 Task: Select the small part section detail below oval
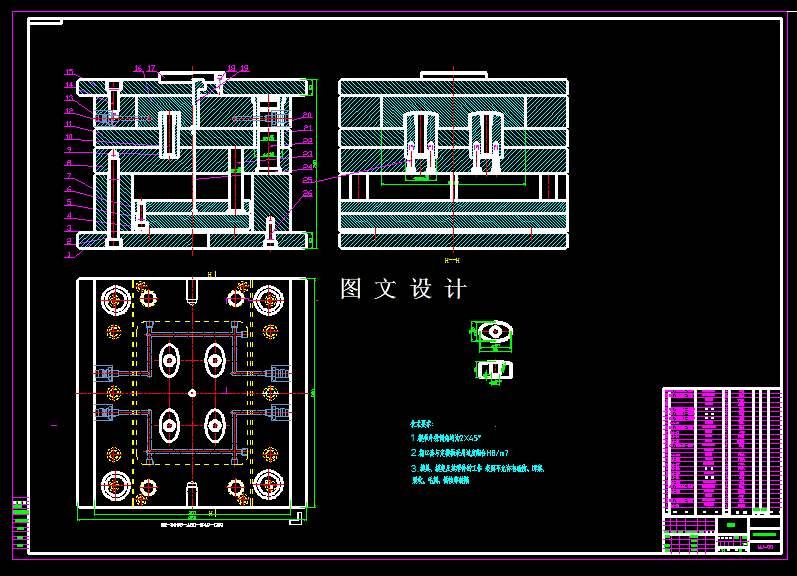493,372
